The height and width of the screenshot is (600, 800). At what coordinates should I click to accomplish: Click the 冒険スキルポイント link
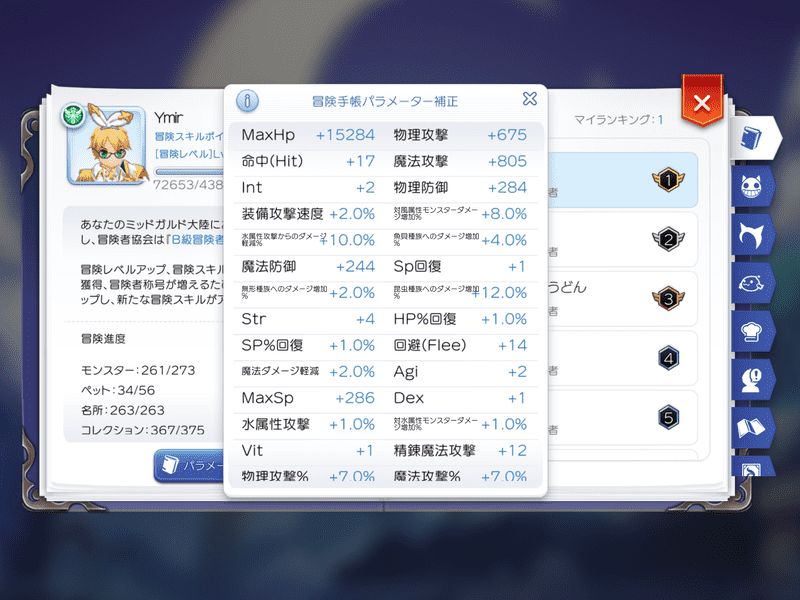[189, 136]
